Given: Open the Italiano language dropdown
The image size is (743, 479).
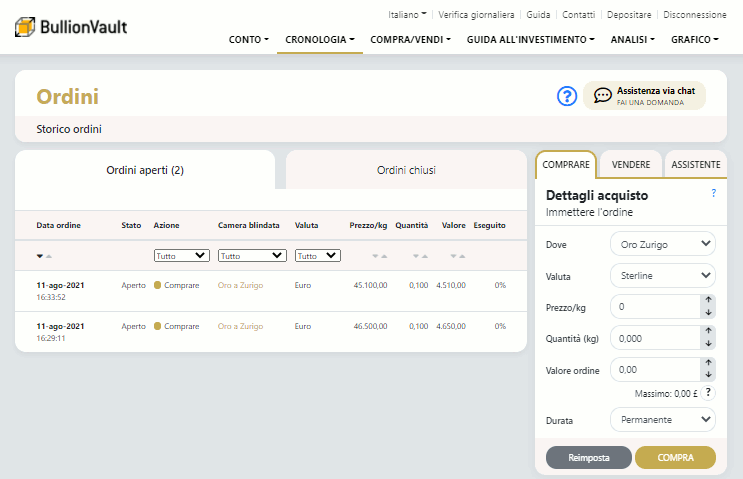Looking at the screenshot, I should 407,15.
